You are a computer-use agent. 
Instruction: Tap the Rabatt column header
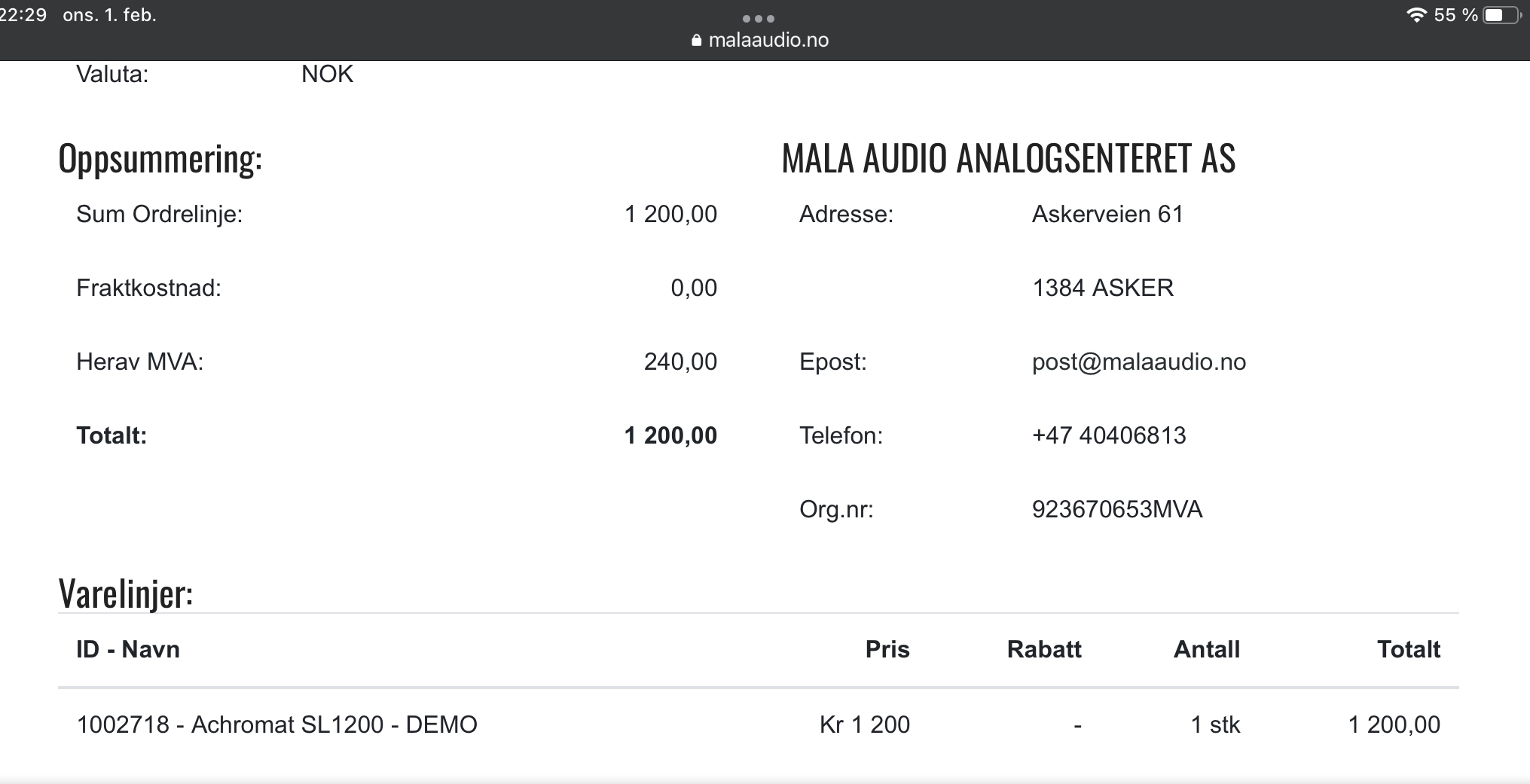click(1043, 650)
